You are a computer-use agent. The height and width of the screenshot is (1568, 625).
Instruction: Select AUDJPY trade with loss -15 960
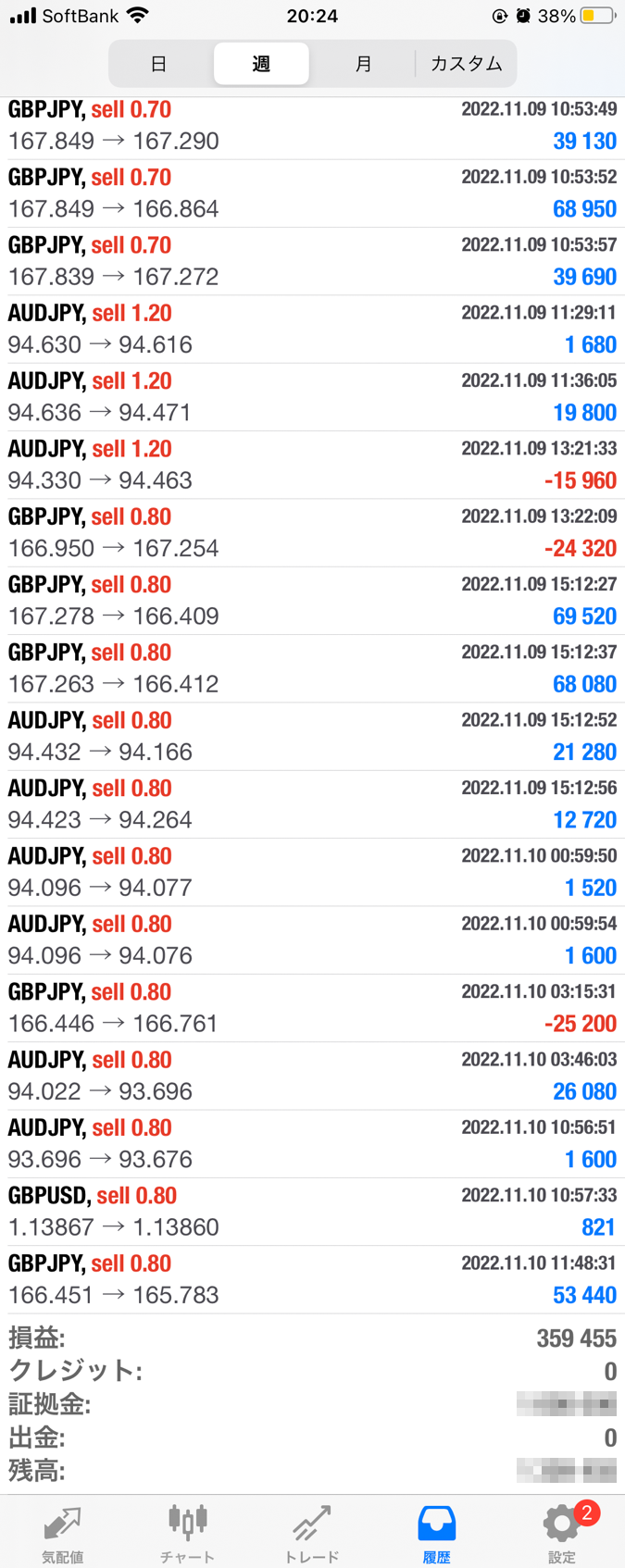point(312,465)
